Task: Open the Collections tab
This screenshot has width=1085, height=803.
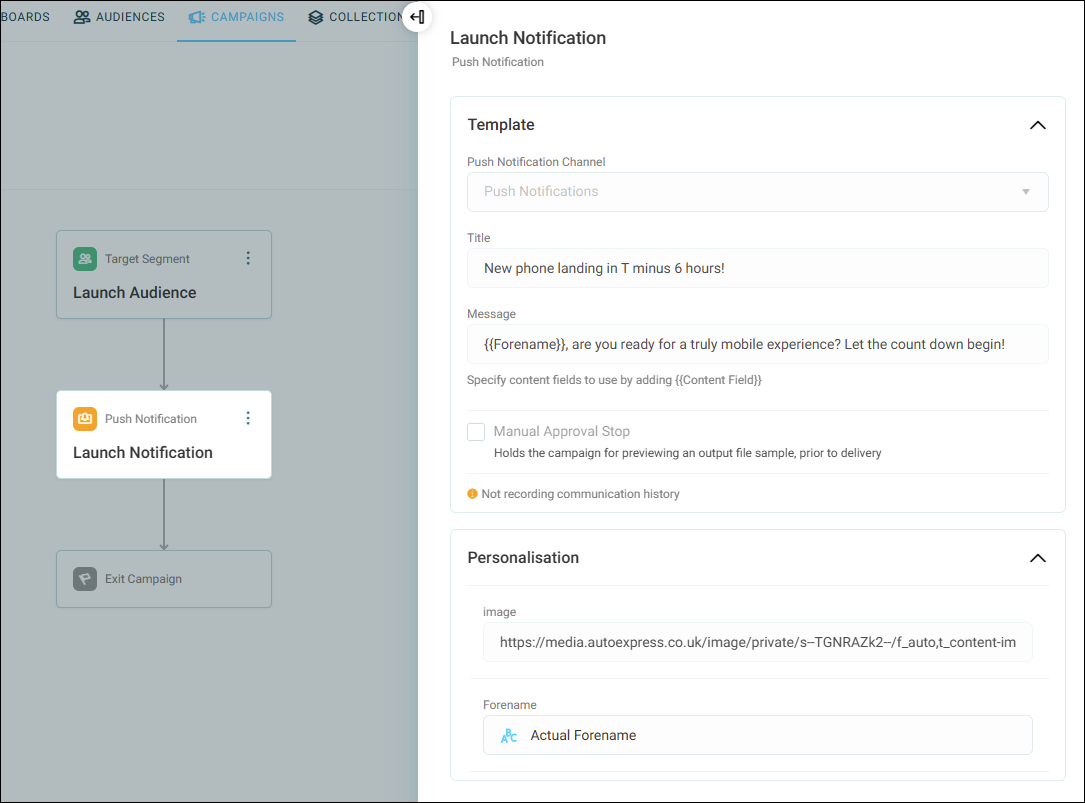Action: 356,17
